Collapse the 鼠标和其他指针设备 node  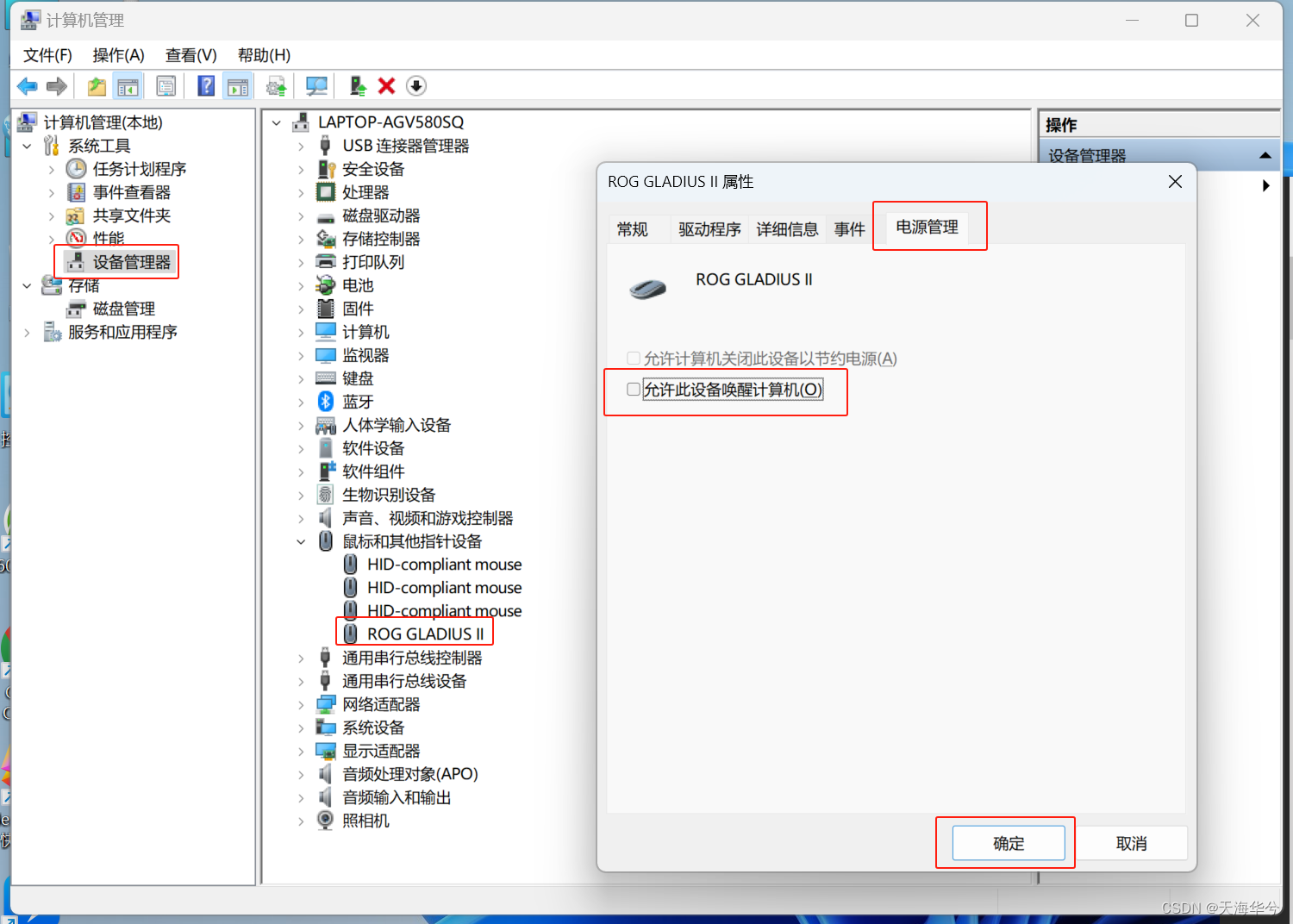(301, 542)
